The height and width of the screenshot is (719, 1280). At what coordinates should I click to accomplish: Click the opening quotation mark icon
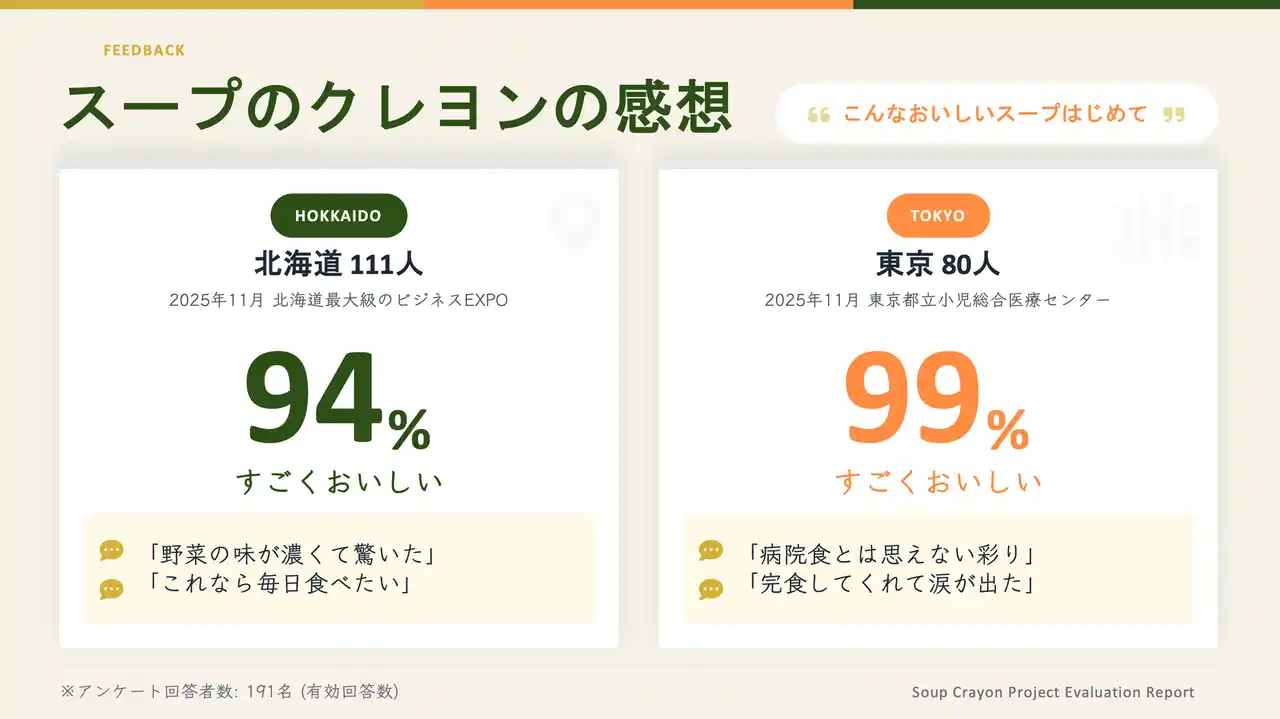pyautogui.click(x=818, y=115)
